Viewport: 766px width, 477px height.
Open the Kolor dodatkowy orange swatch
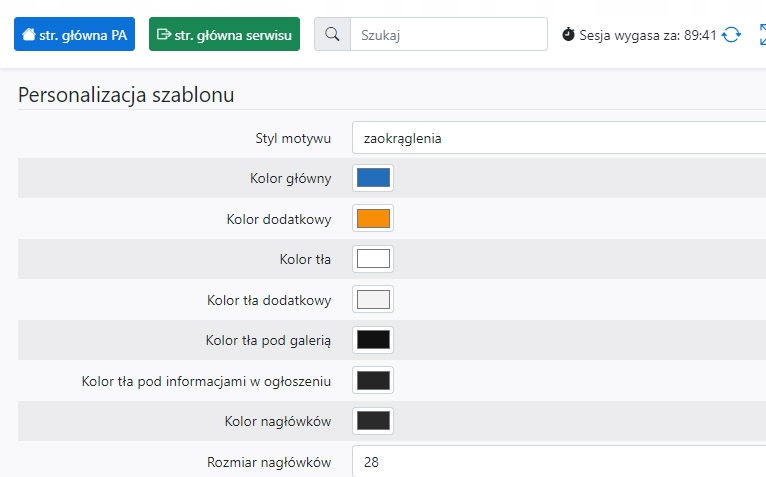pos(373,218)
